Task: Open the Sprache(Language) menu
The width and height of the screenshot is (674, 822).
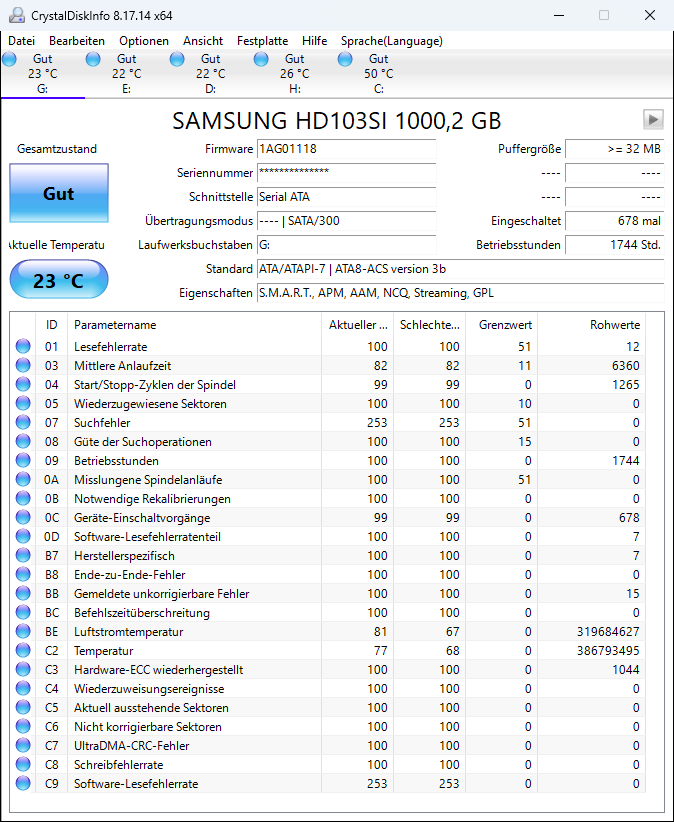Action: pyautogui.click(x=392, y=41)
